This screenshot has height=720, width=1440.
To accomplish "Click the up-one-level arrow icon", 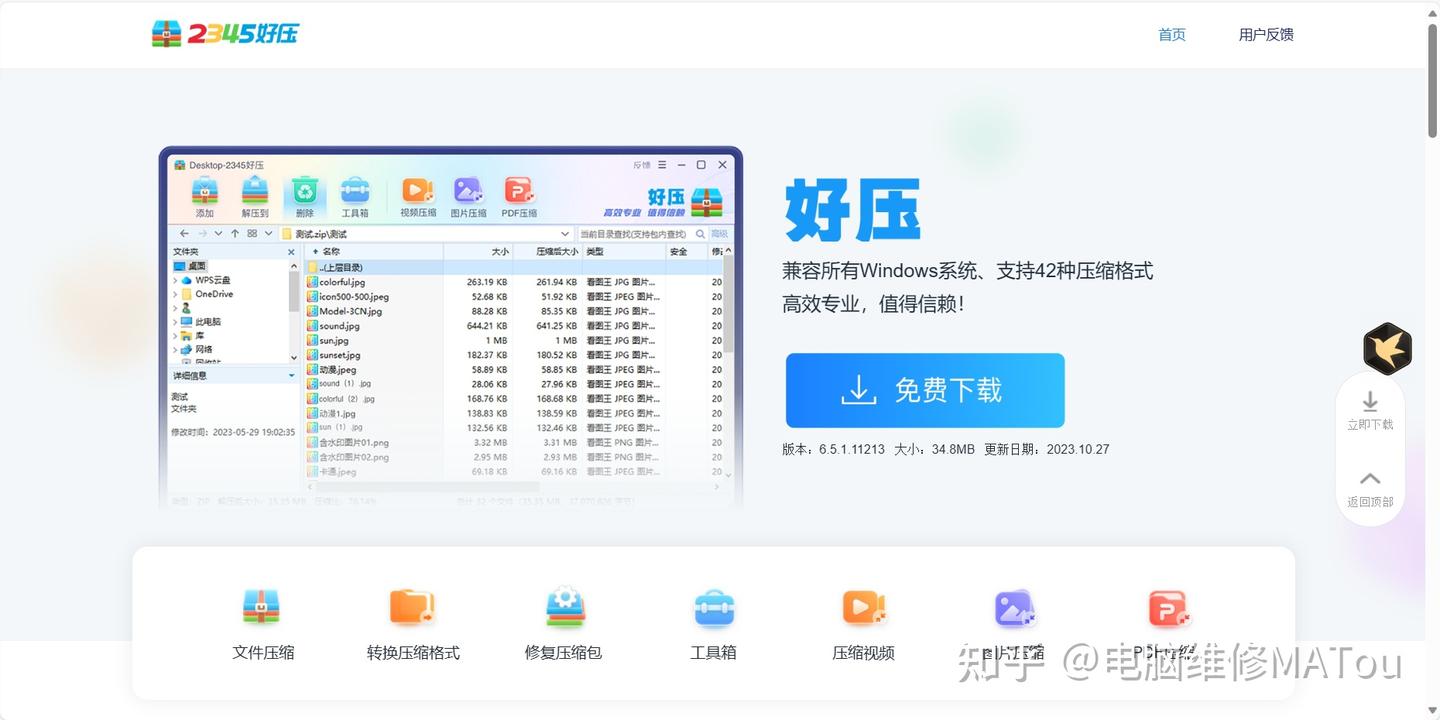I will pyautogui.click(x=235, y=233).
